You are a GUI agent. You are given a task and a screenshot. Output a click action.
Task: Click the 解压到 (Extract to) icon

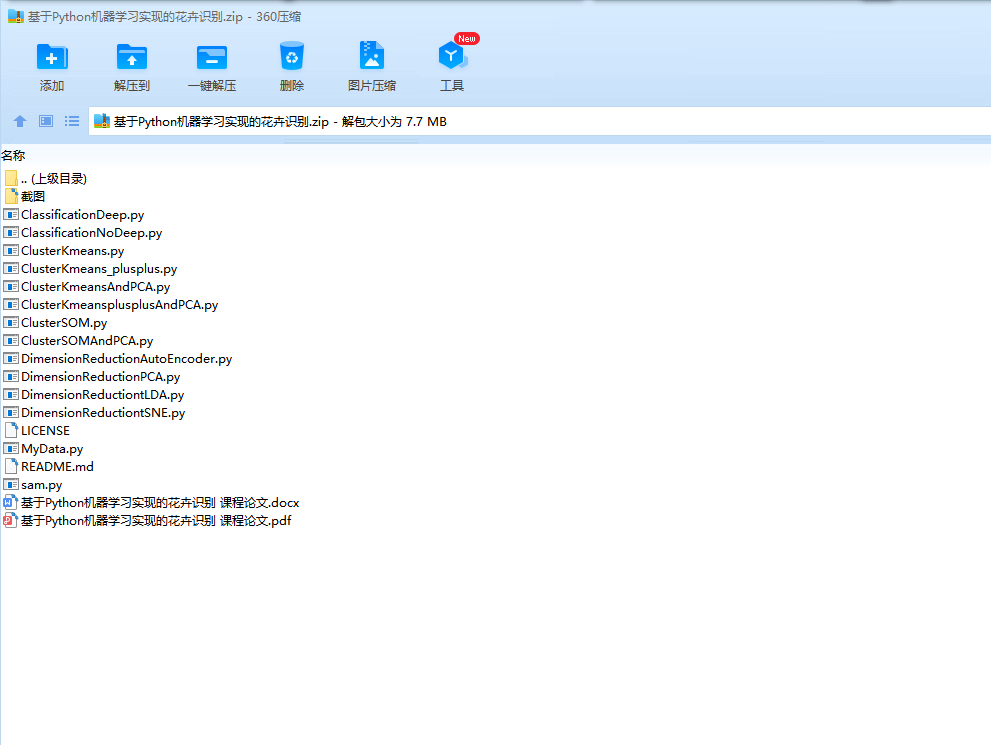click(x=131, y=57)
